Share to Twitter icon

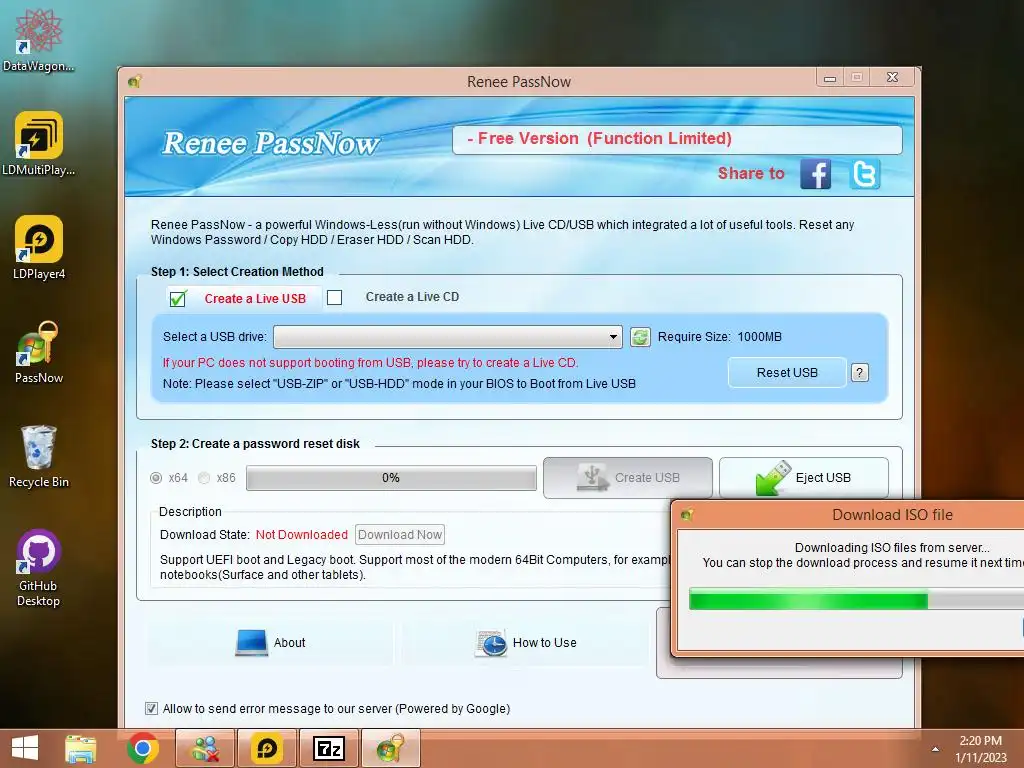(865, 174)
